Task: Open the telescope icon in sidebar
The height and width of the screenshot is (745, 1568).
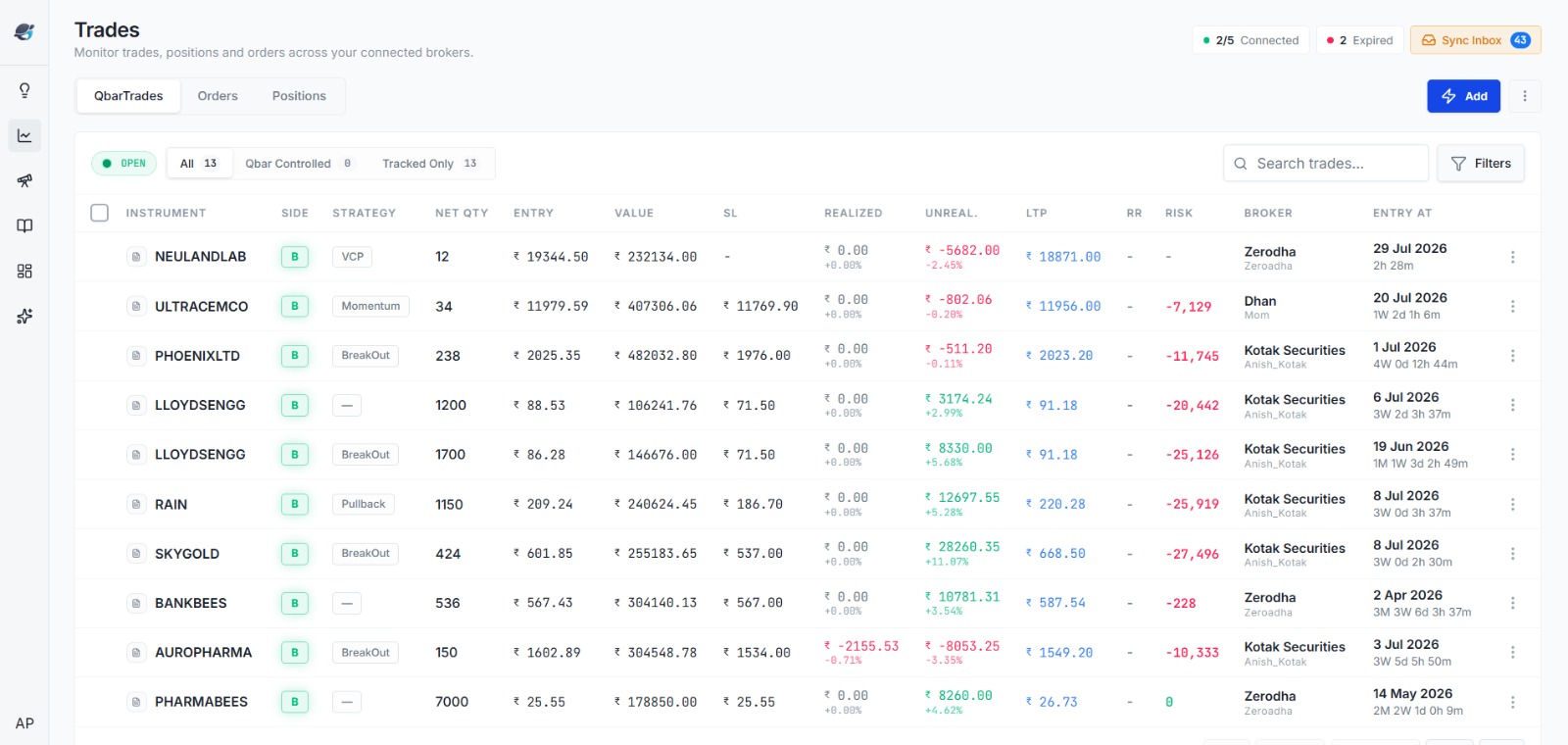Action: (24, 180)
